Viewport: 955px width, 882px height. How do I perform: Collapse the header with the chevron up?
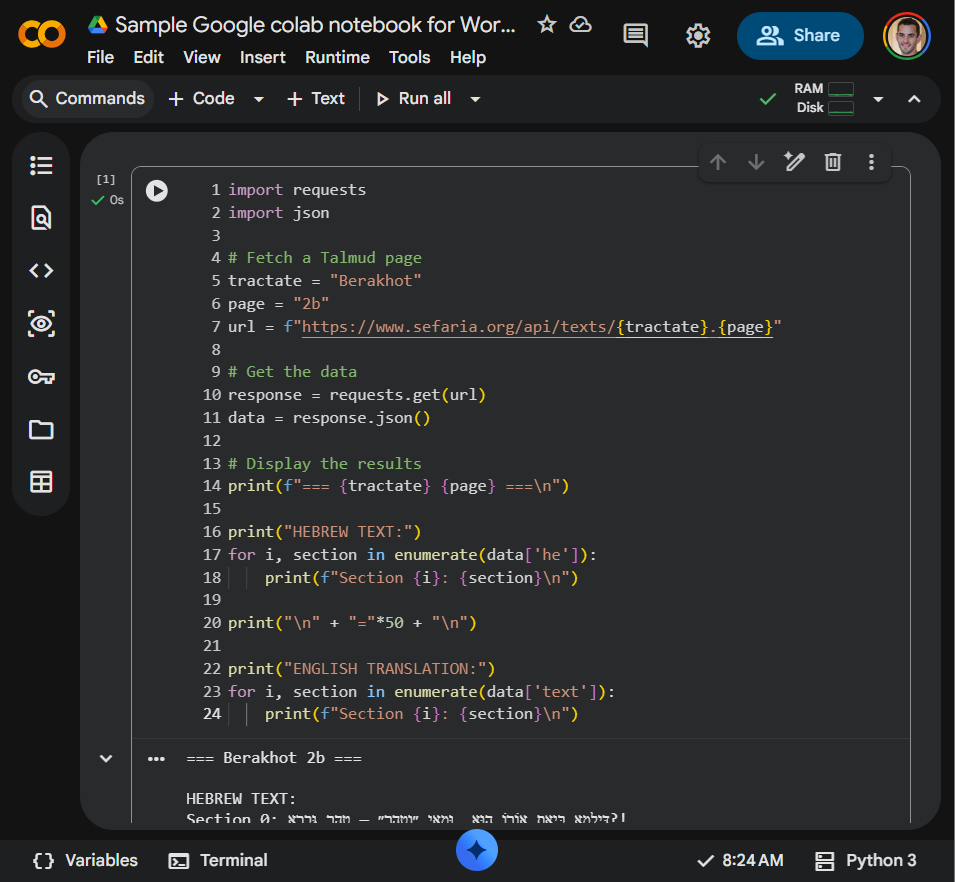[x=914, y=99]
